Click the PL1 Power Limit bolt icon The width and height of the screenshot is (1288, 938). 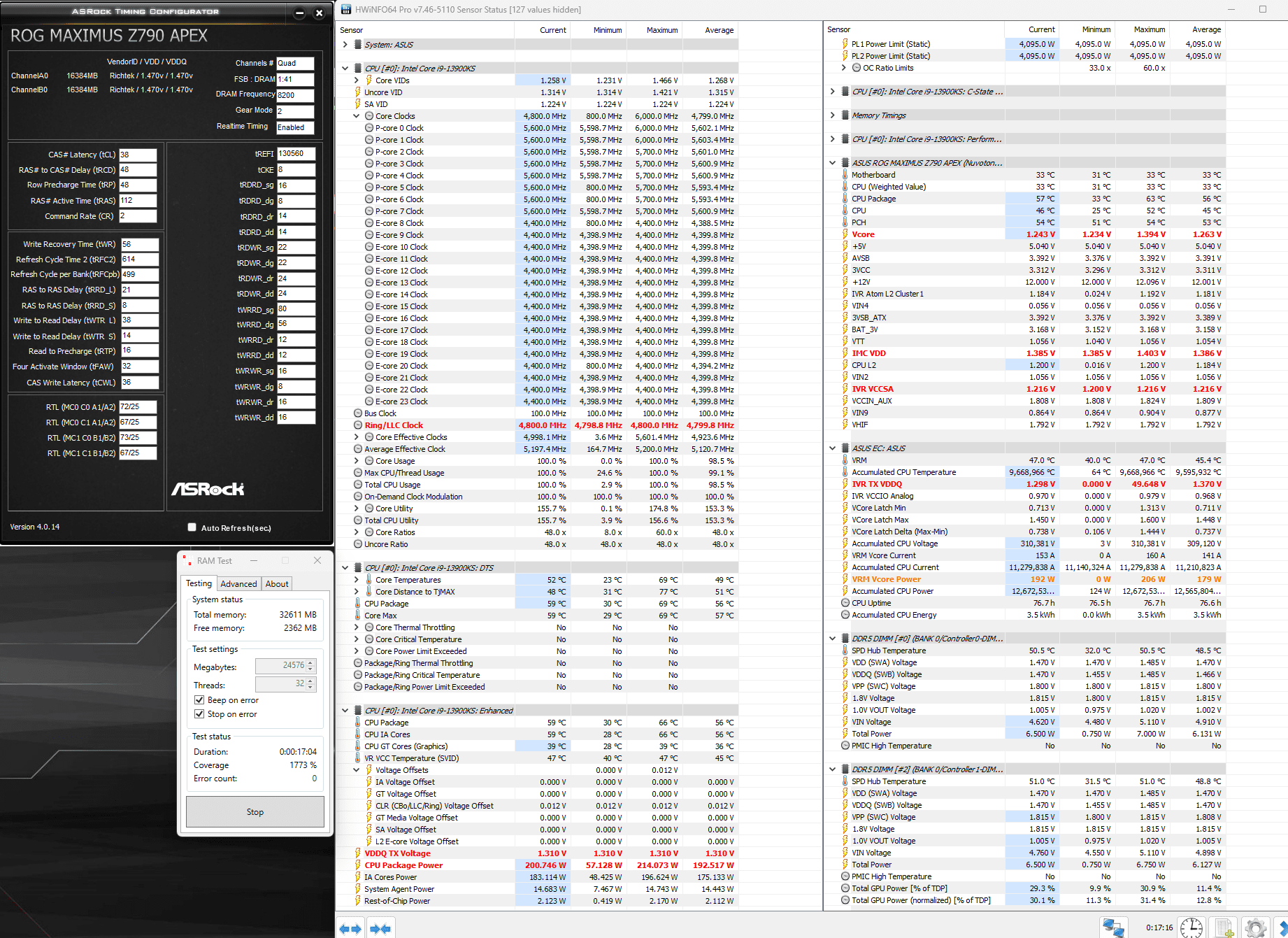(x=845, y=44)
